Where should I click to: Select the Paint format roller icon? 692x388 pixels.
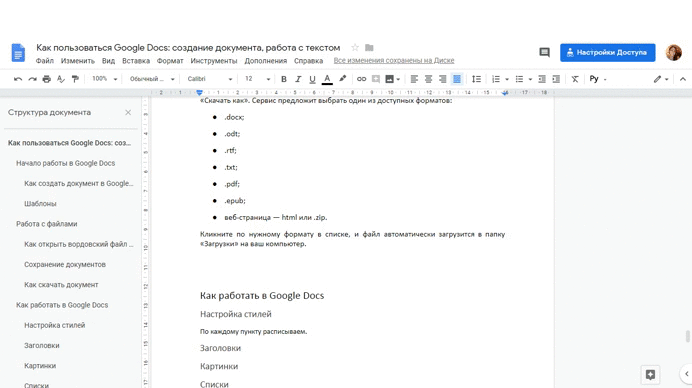coord(75,79)
